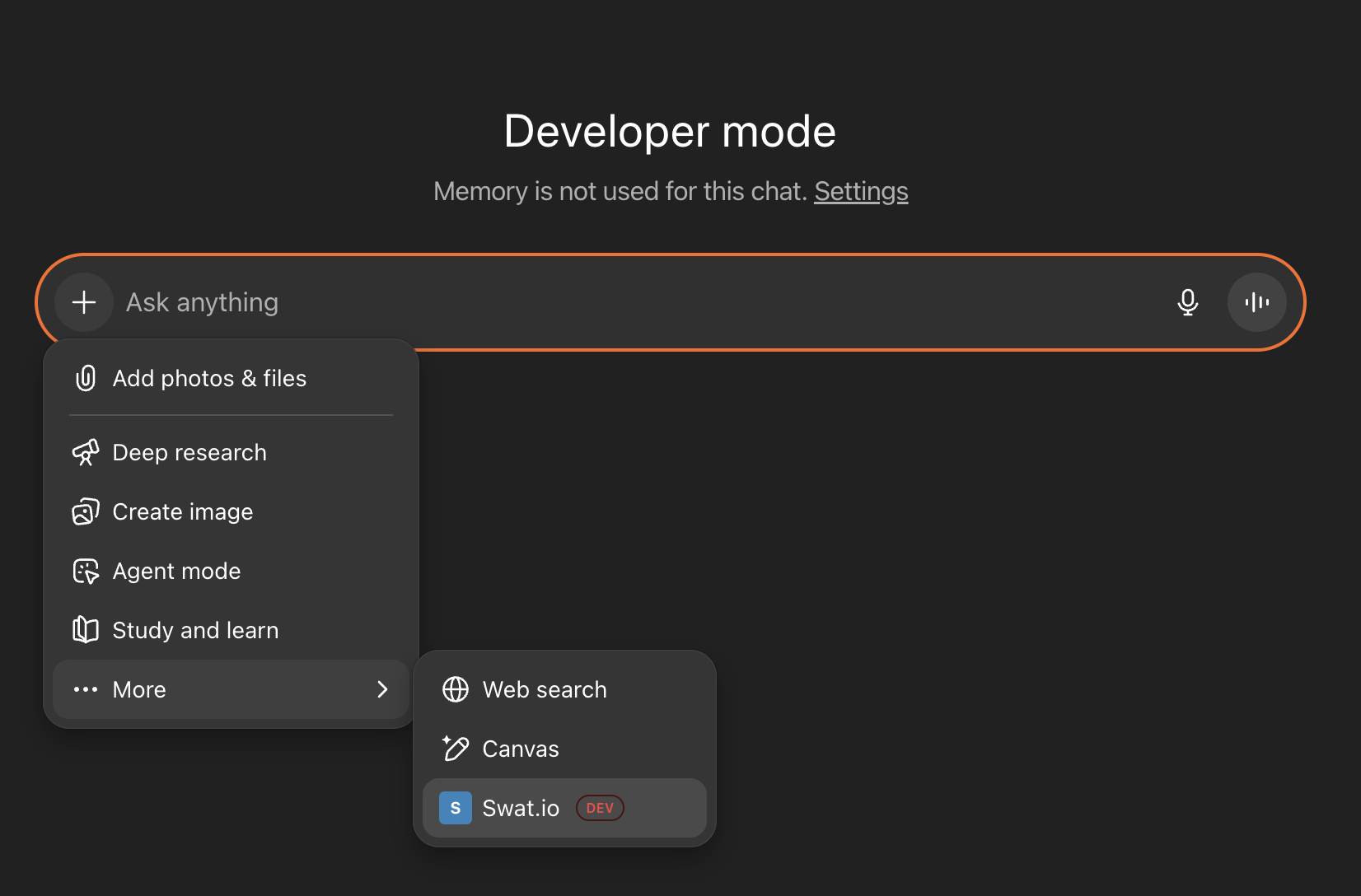The height and width of the screenshot is (896, 1361).
Task: Click the Study and learn book icon
Action: click(x=86, y=630)
